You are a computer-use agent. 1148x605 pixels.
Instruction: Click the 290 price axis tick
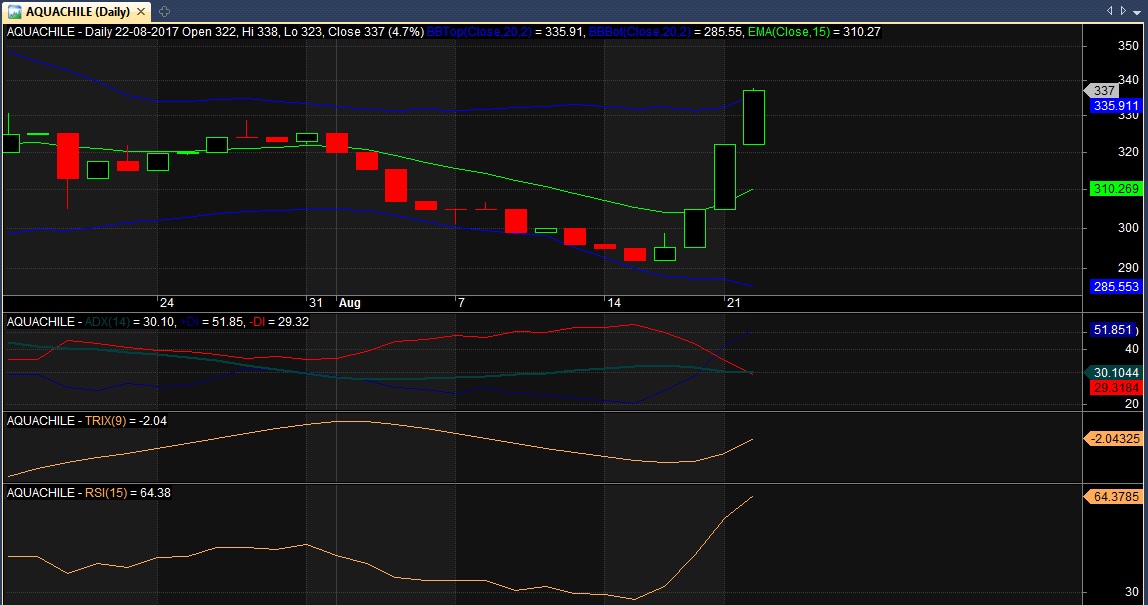(x=1128, y=268)
